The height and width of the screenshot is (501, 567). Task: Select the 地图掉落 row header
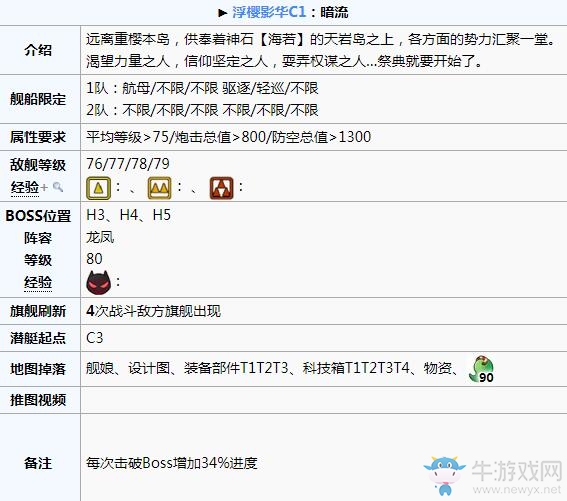38,369
